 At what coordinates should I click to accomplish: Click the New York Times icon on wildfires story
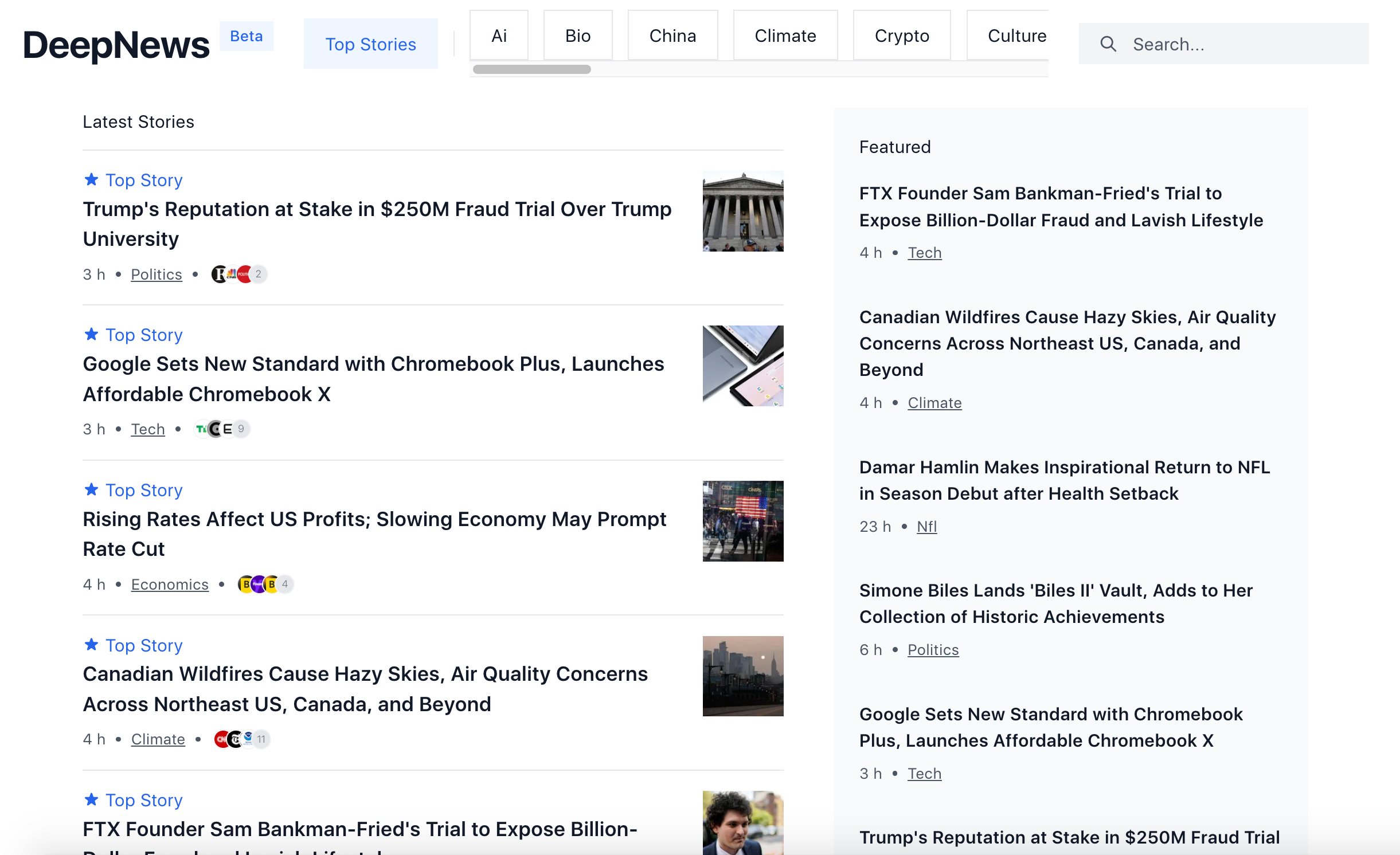coord(234,739)
